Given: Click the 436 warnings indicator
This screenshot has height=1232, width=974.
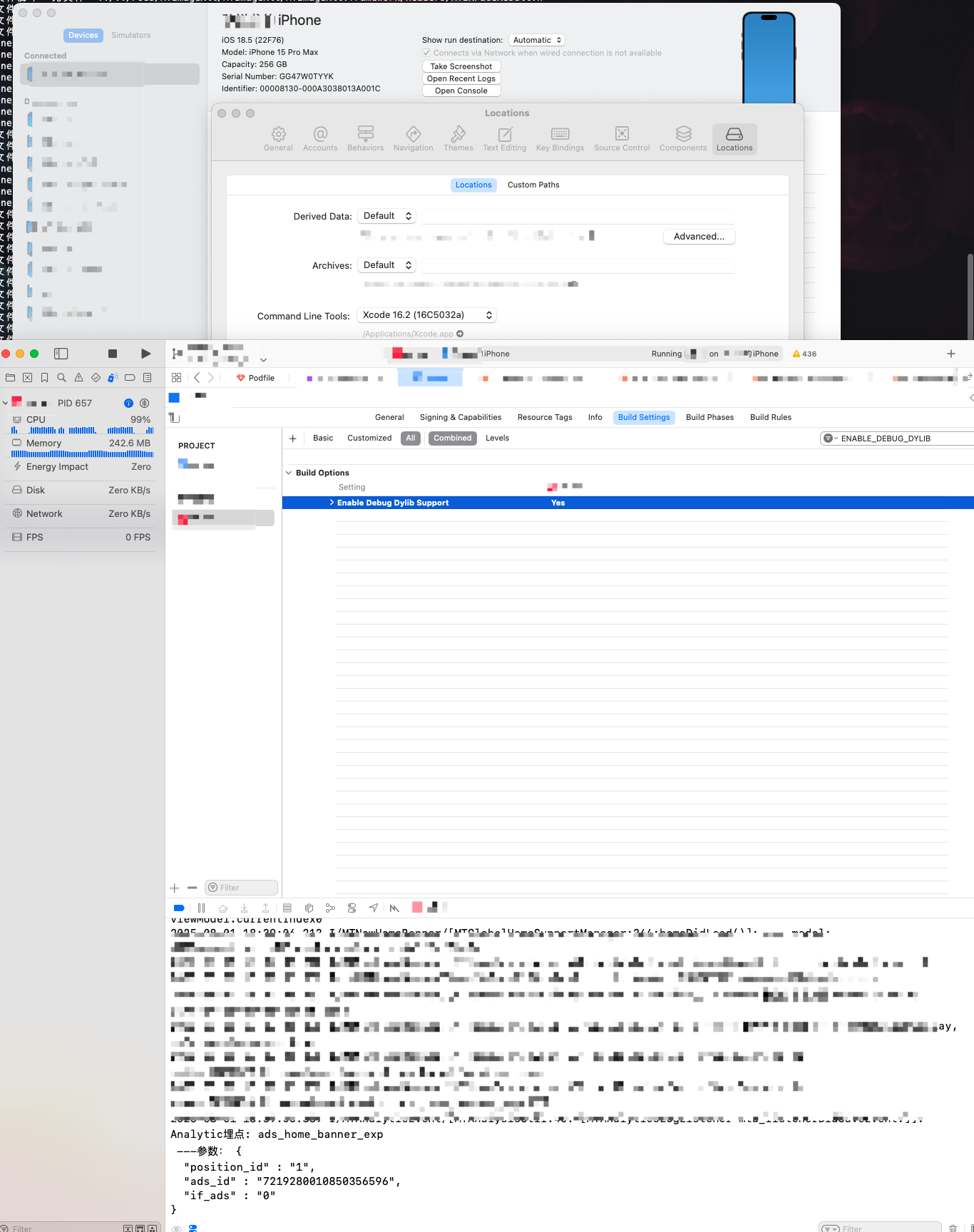Looking at the screenshot, I should click(x=805, y=354).
